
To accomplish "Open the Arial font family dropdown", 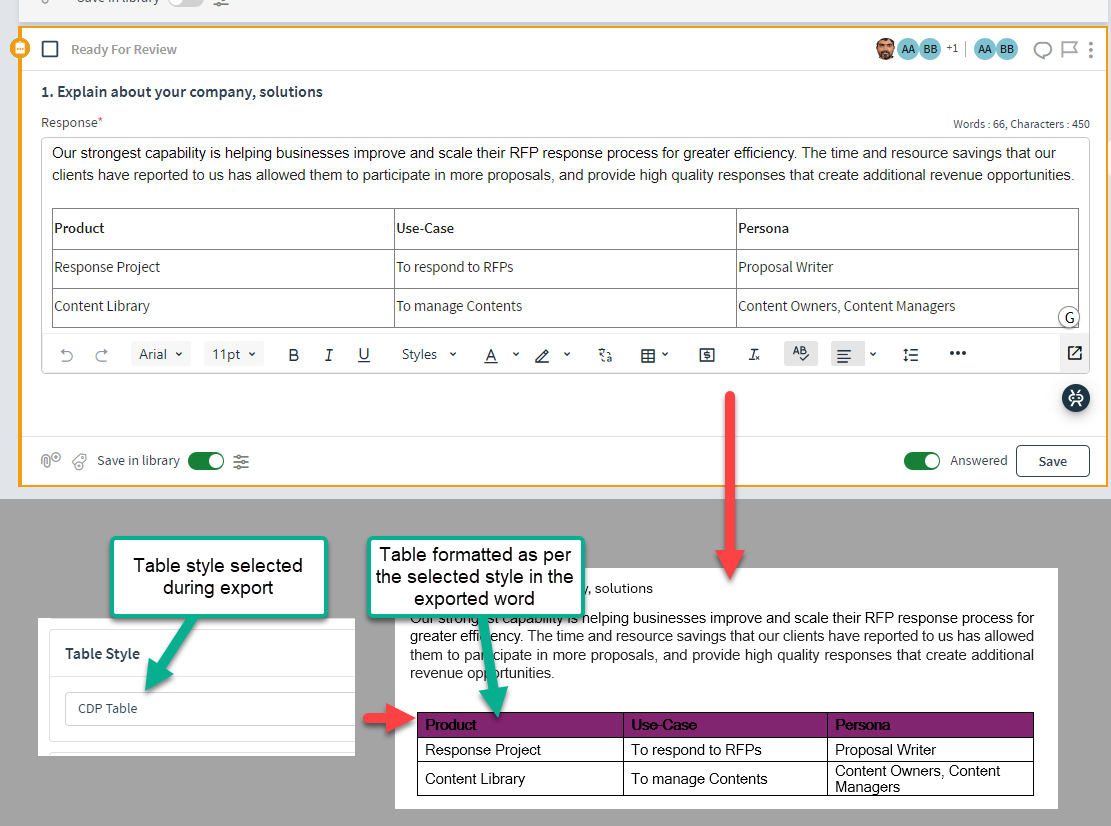I will pyautogui.click(x=160, y=353).
